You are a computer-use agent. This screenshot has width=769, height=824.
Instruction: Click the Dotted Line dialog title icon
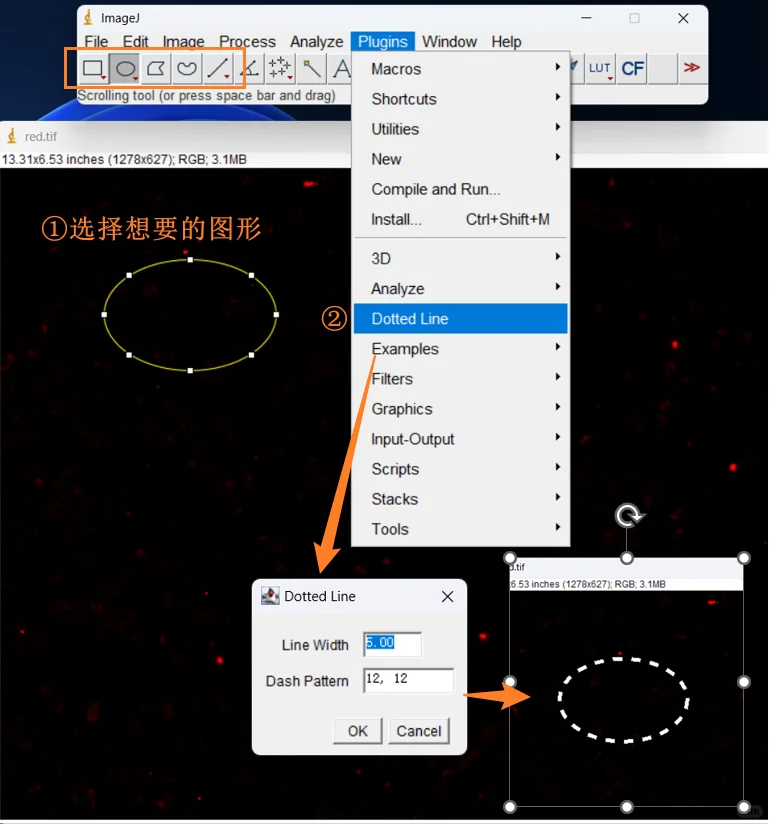pyautogui.click(x=270, y=596)
